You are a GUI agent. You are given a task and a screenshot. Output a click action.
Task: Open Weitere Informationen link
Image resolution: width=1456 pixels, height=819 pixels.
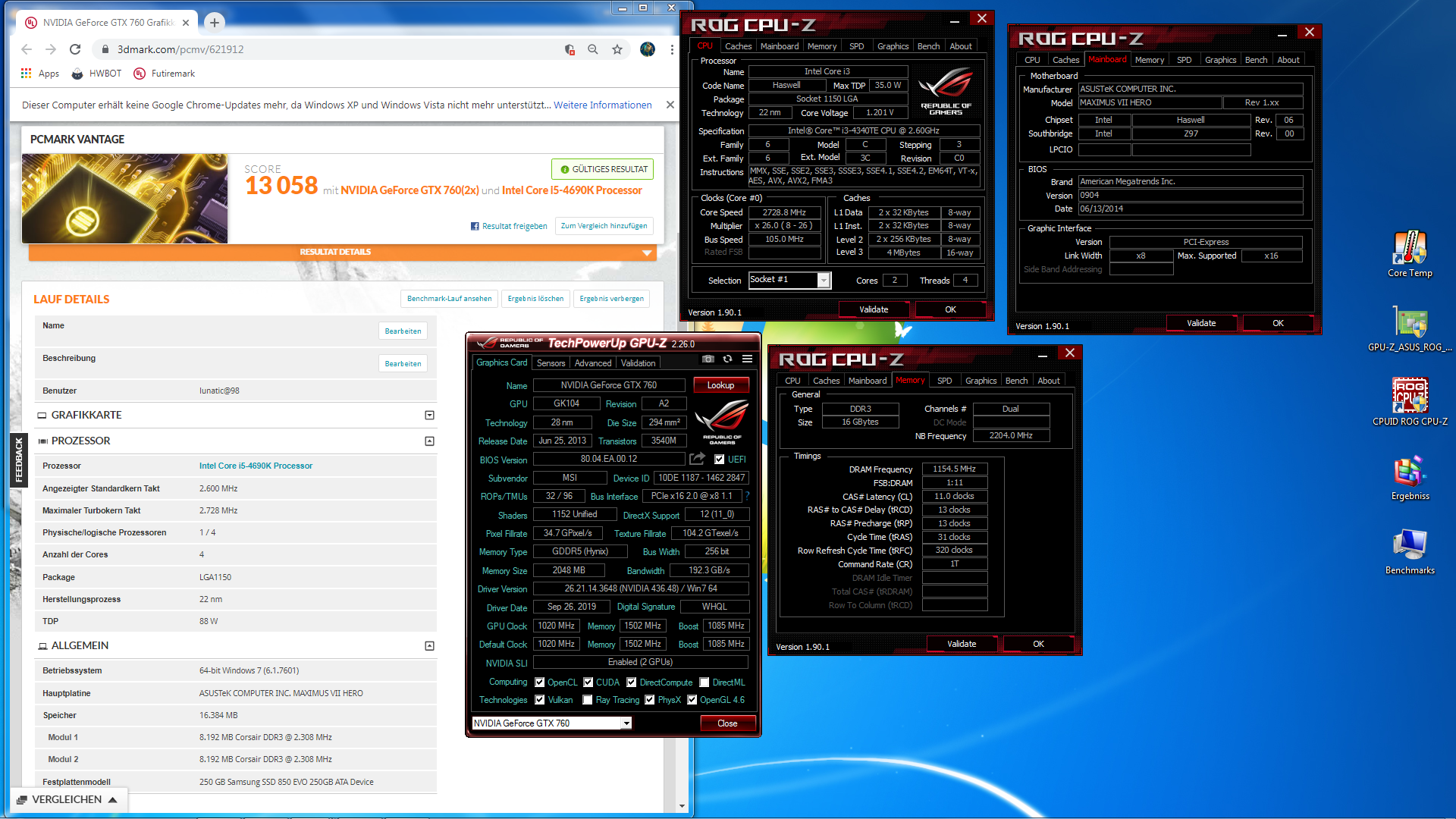click(x=602, y=105)
